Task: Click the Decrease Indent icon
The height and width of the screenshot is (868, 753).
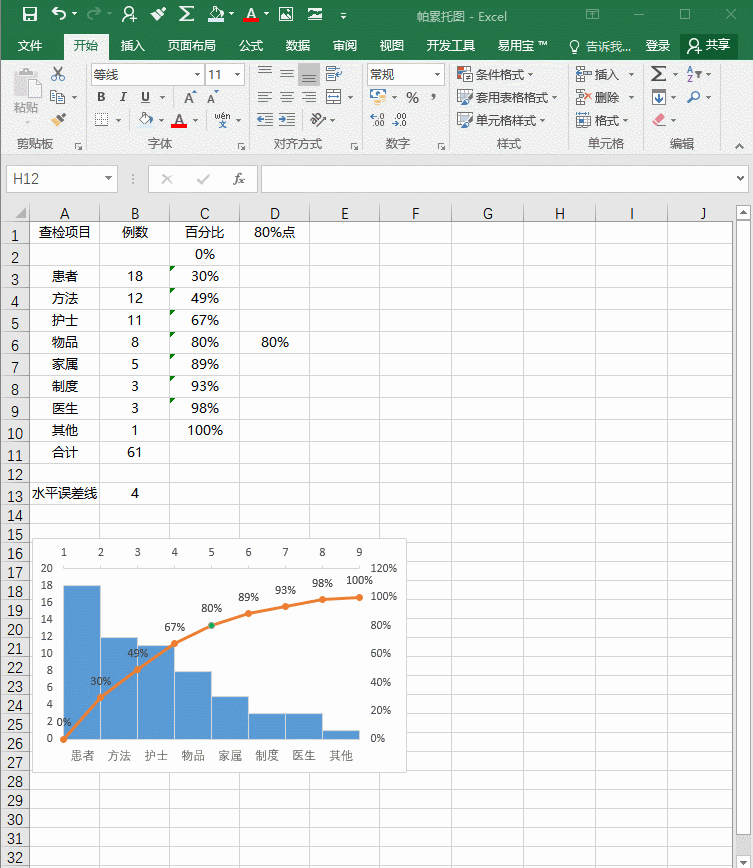Action: [x=265, y=120]
